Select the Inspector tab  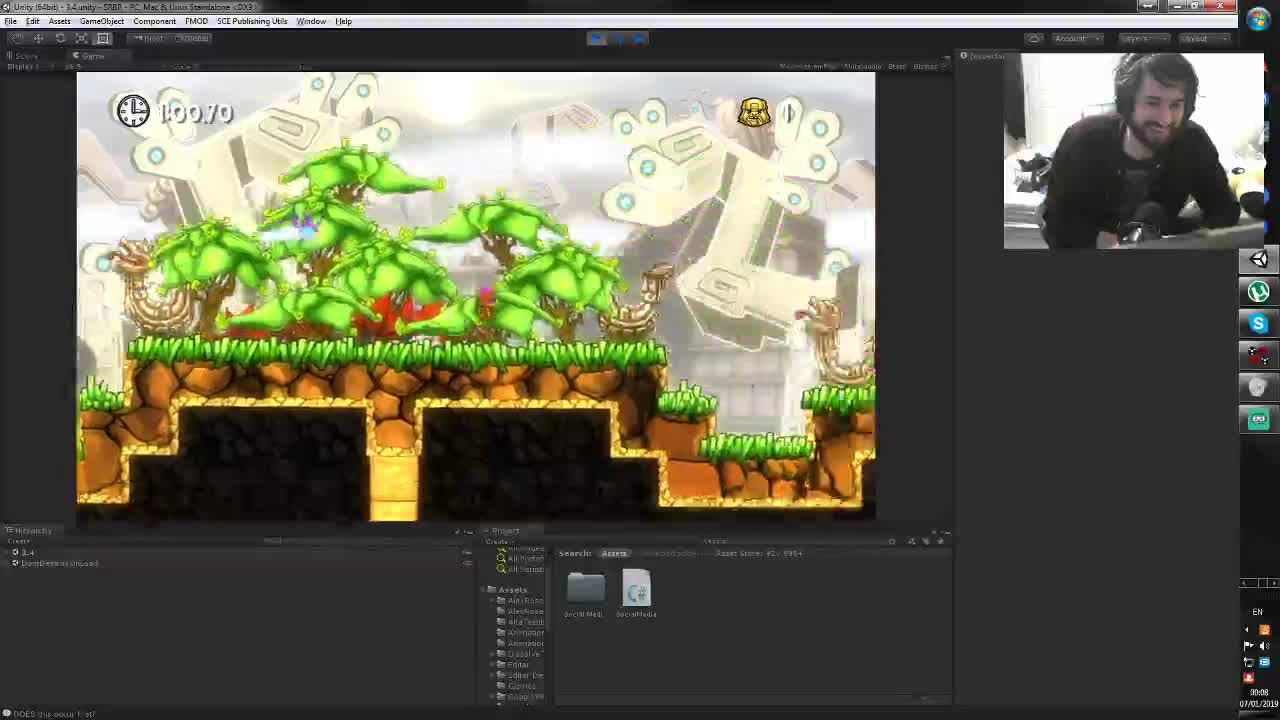click(984, 56)
